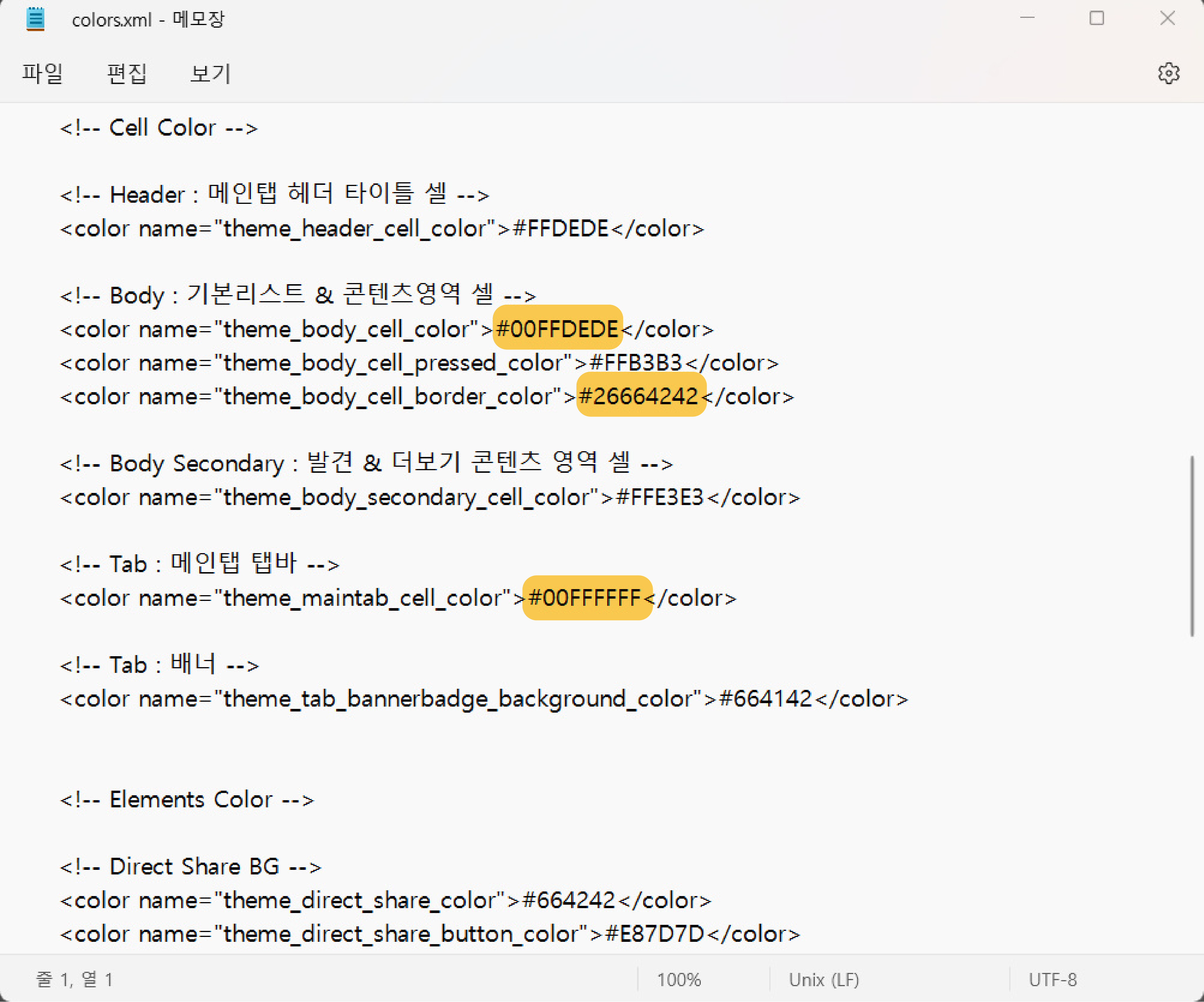Screen dimensions: 1204x1002
Task: Place cursor on Cell Color comment line
Action: click(159, 128)
